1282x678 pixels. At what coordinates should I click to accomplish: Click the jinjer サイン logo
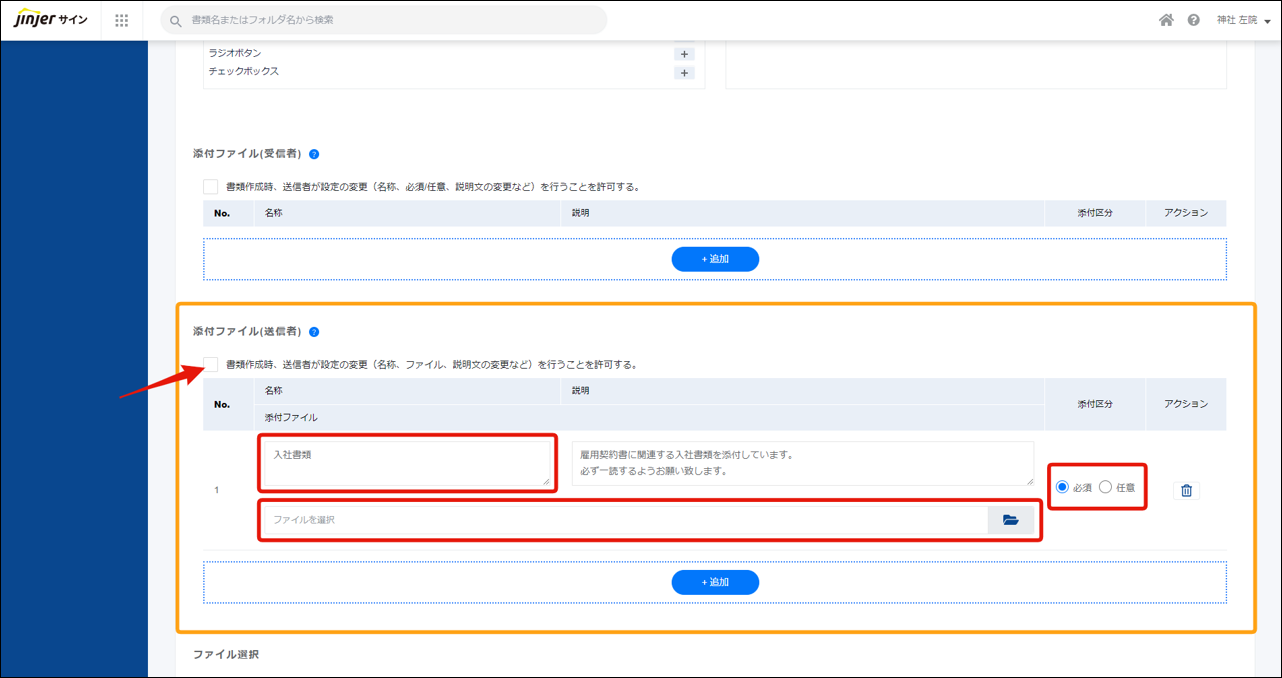pyautogui.click(x=50, y=20)
